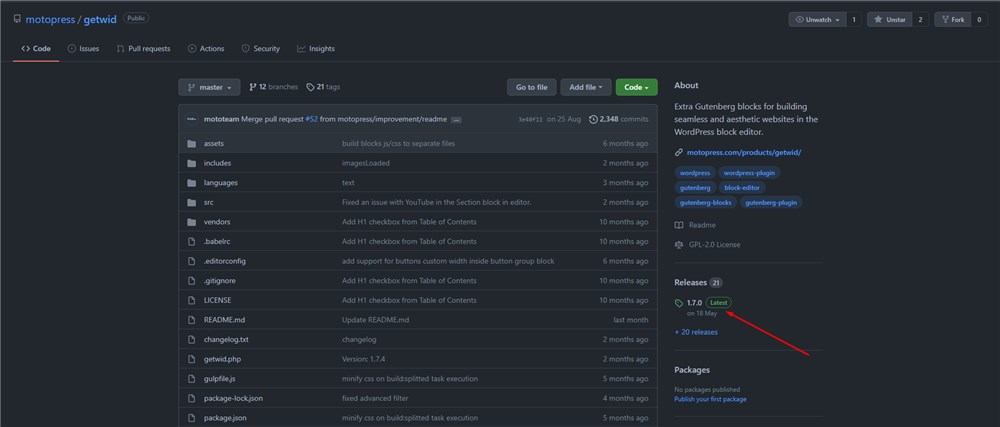
Task: Open the changelog.txt file name
Action: click(x=226, y=340)
